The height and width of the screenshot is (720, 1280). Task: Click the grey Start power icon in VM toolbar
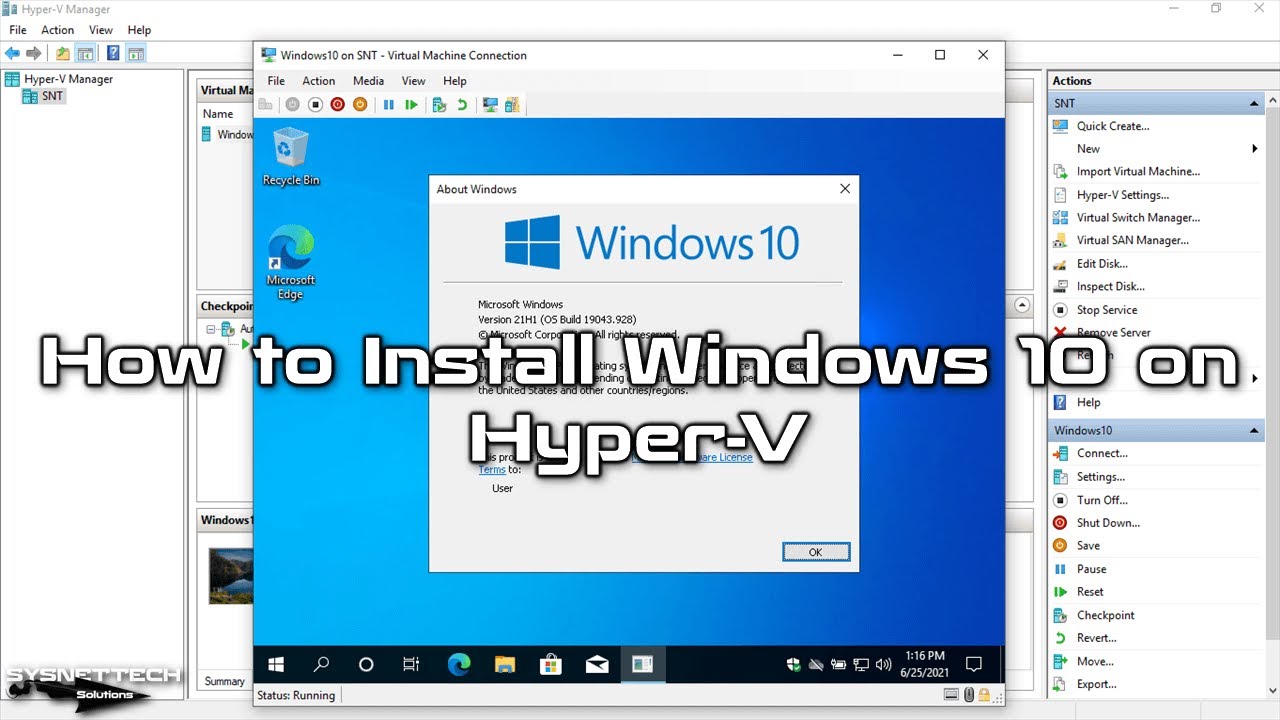[292, 104]
